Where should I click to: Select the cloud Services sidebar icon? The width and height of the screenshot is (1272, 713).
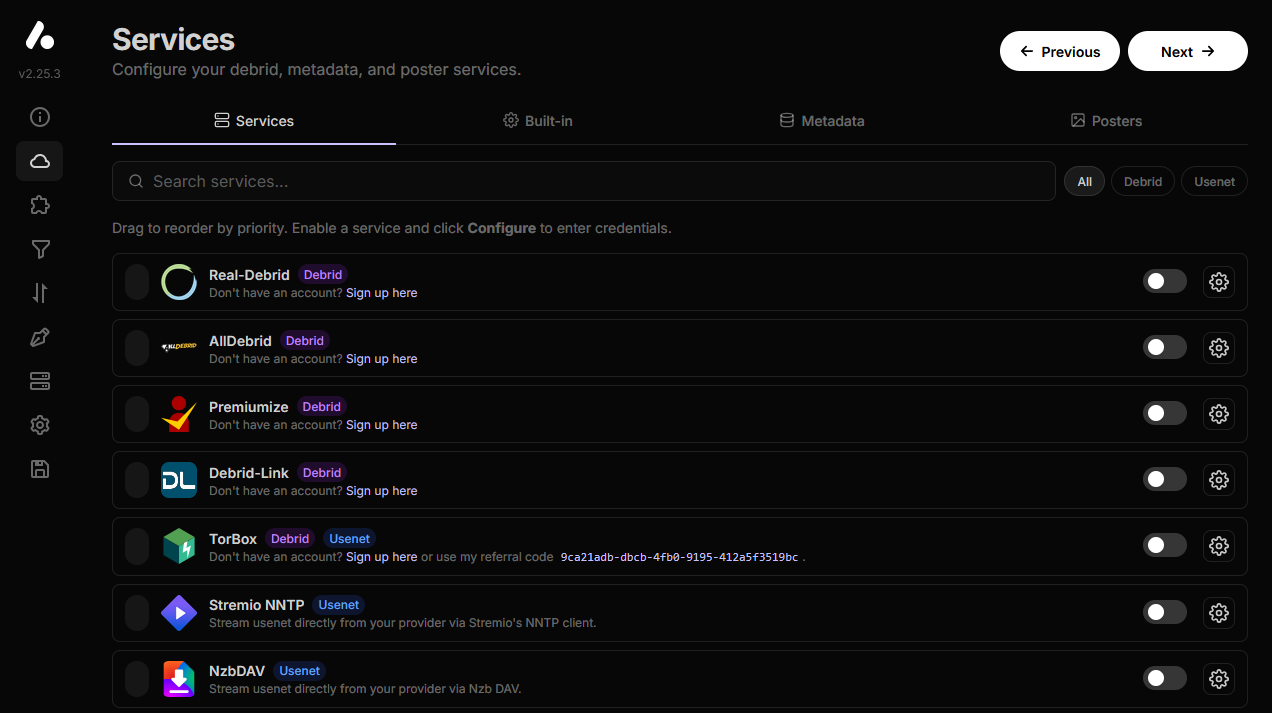(39, 161)
